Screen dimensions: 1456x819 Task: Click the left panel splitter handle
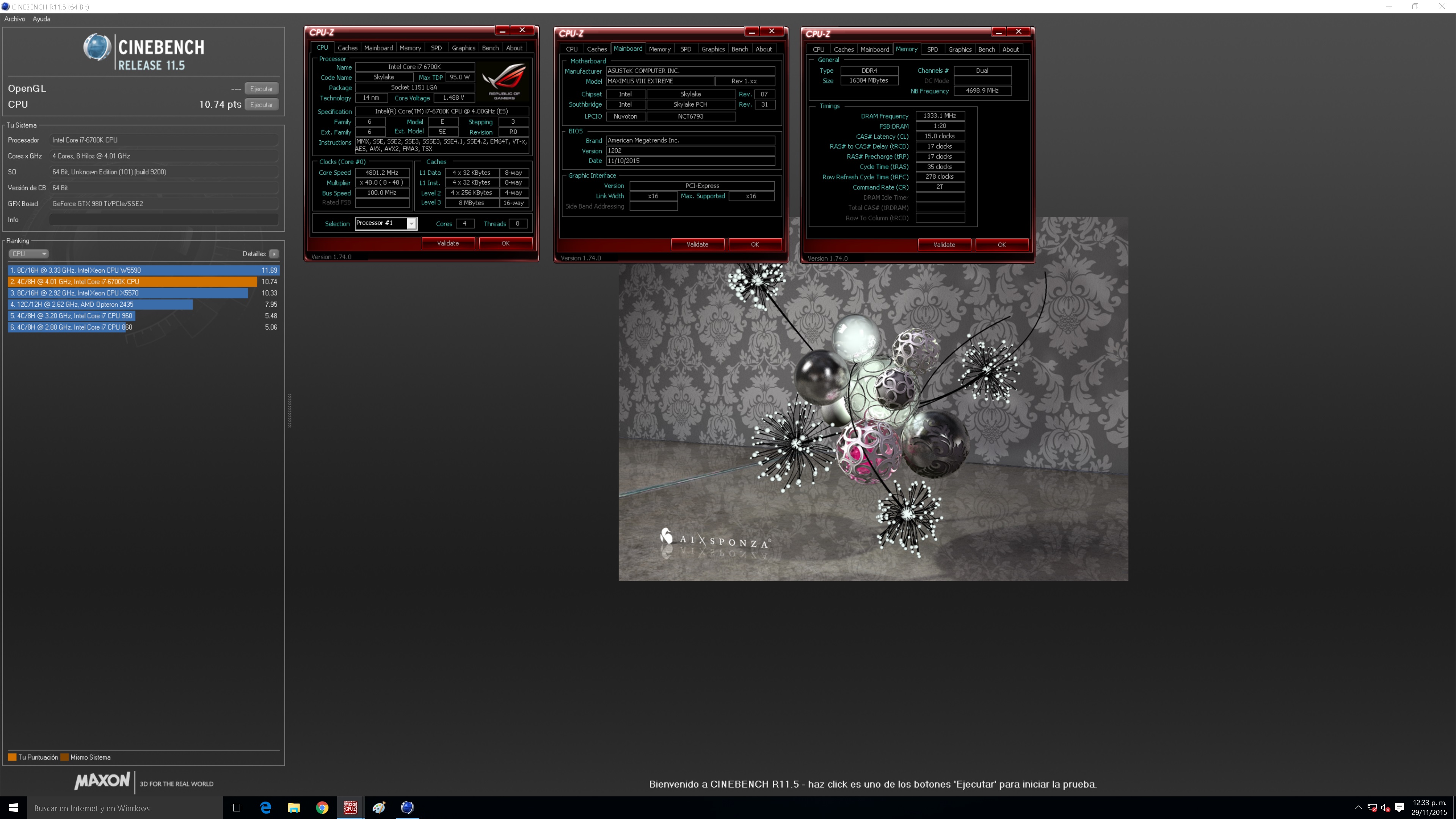(x=290, y=410)
